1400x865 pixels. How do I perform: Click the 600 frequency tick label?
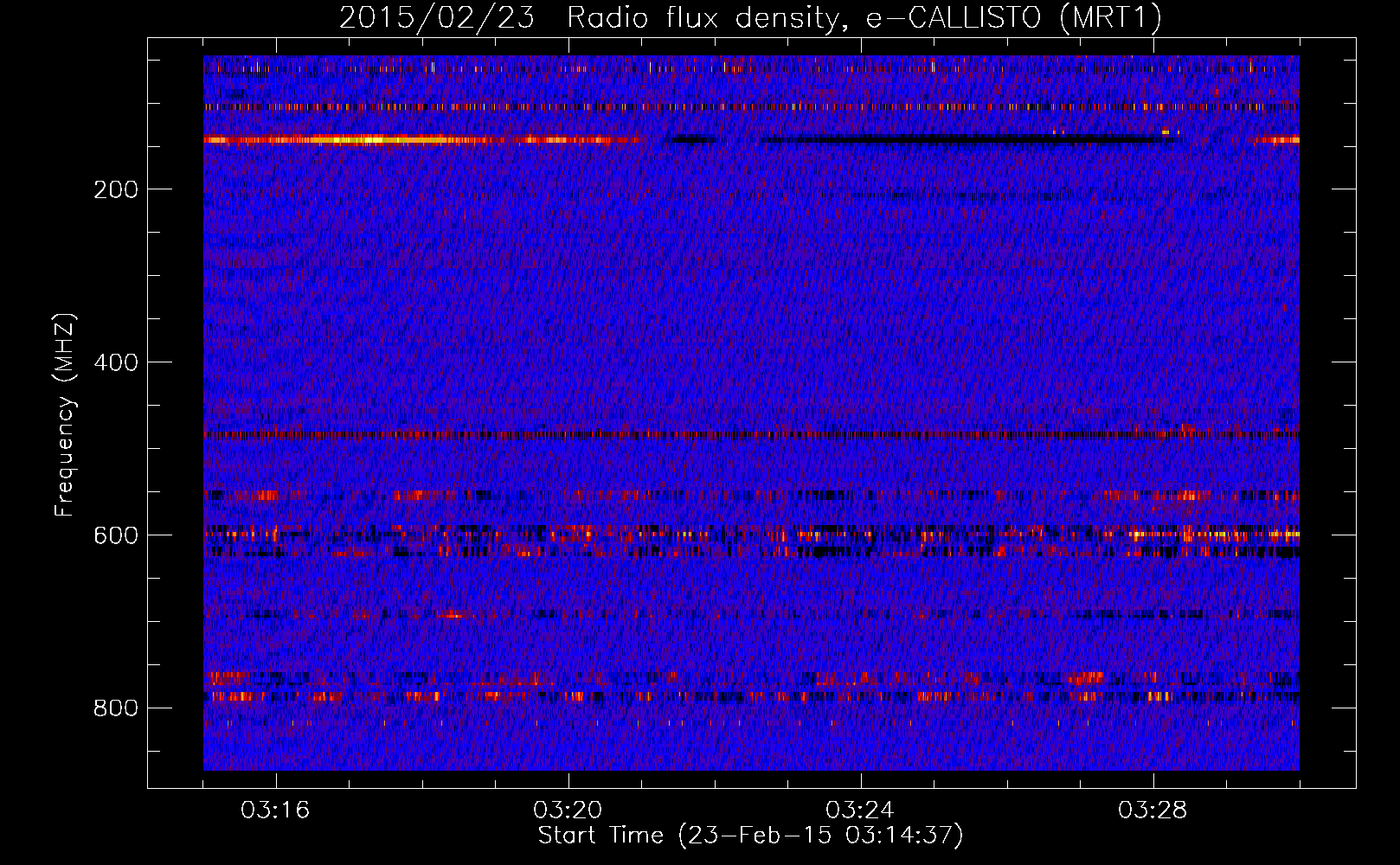coord(116,535)
